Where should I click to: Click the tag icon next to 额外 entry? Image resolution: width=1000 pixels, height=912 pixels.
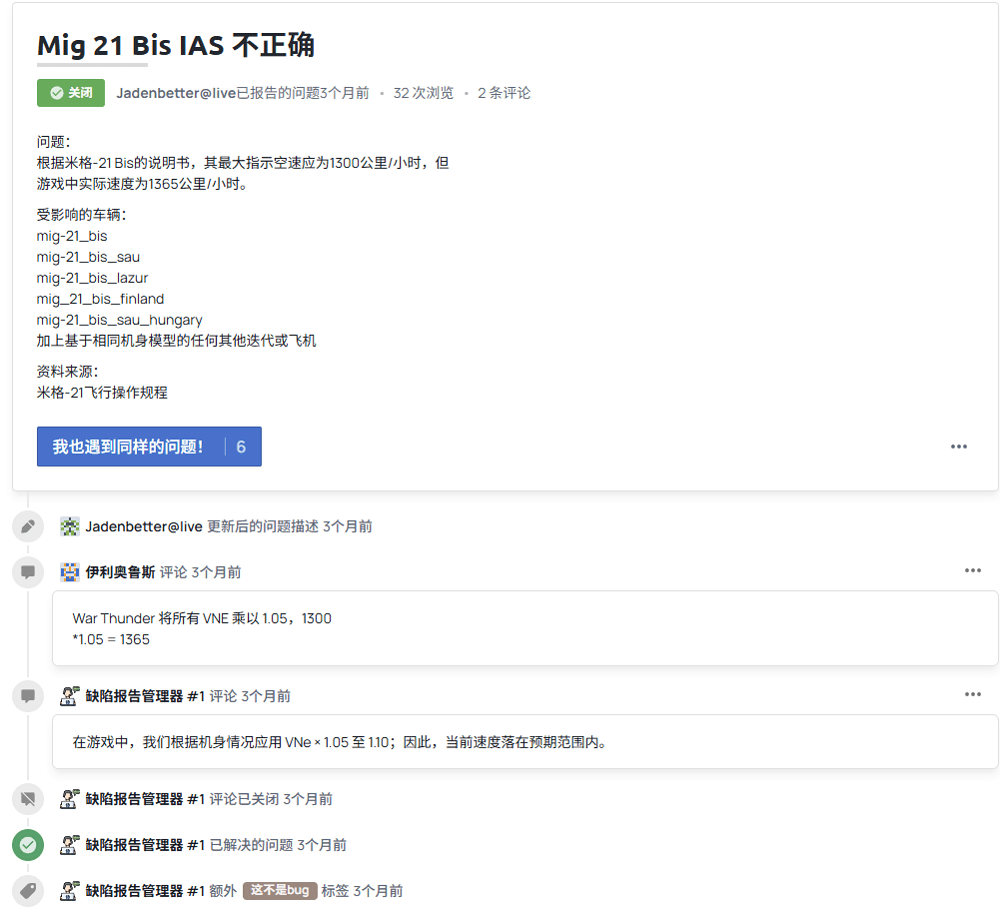(28, 890)
